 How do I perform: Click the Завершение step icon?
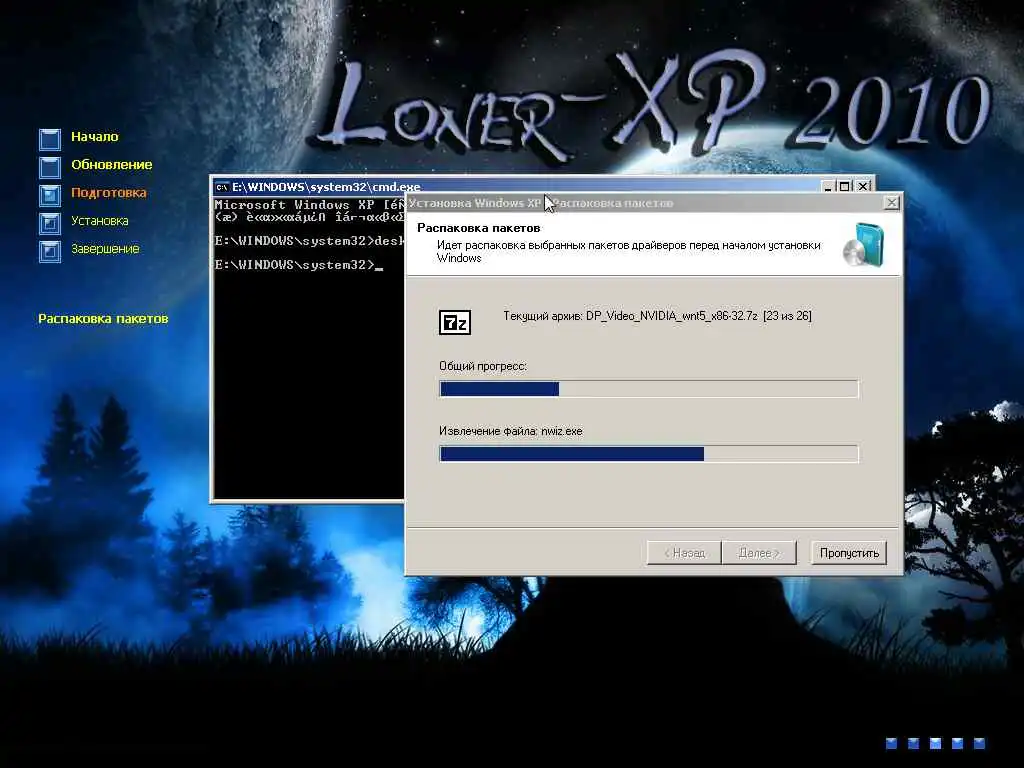(50, 251)
